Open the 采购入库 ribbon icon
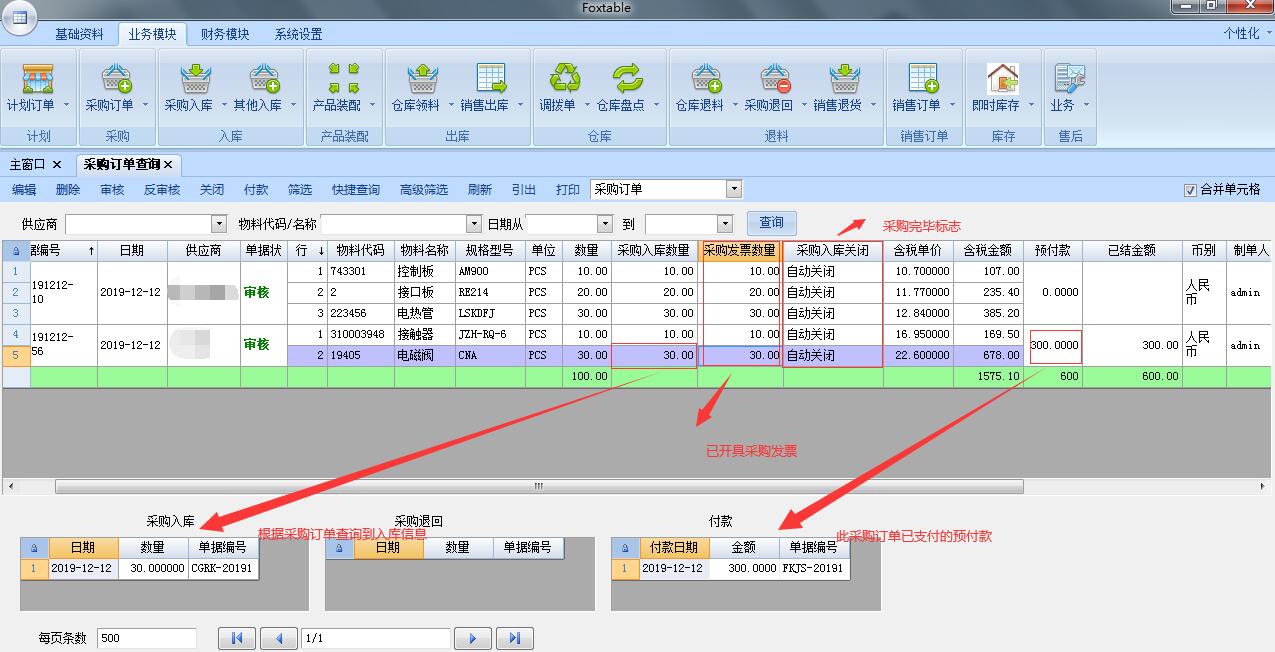Image resolution: width=1275 pixels, height=652 pixels. click(189, 79)
